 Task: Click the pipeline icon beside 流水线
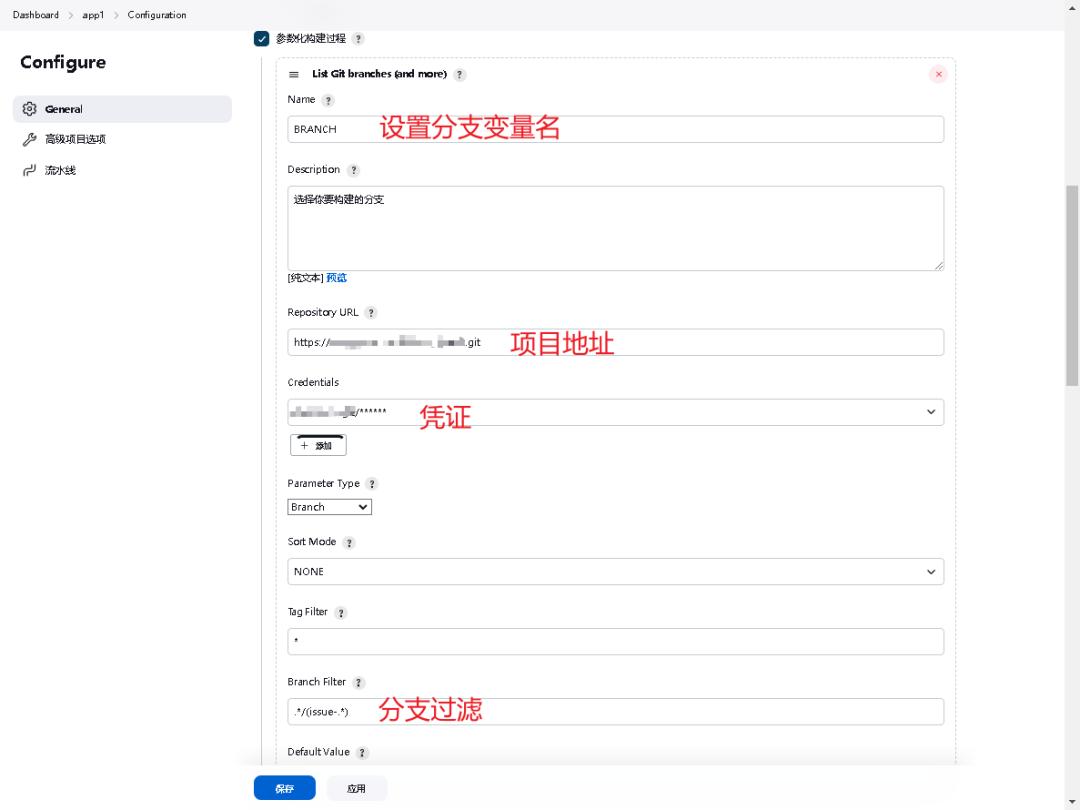click(28, 169)
